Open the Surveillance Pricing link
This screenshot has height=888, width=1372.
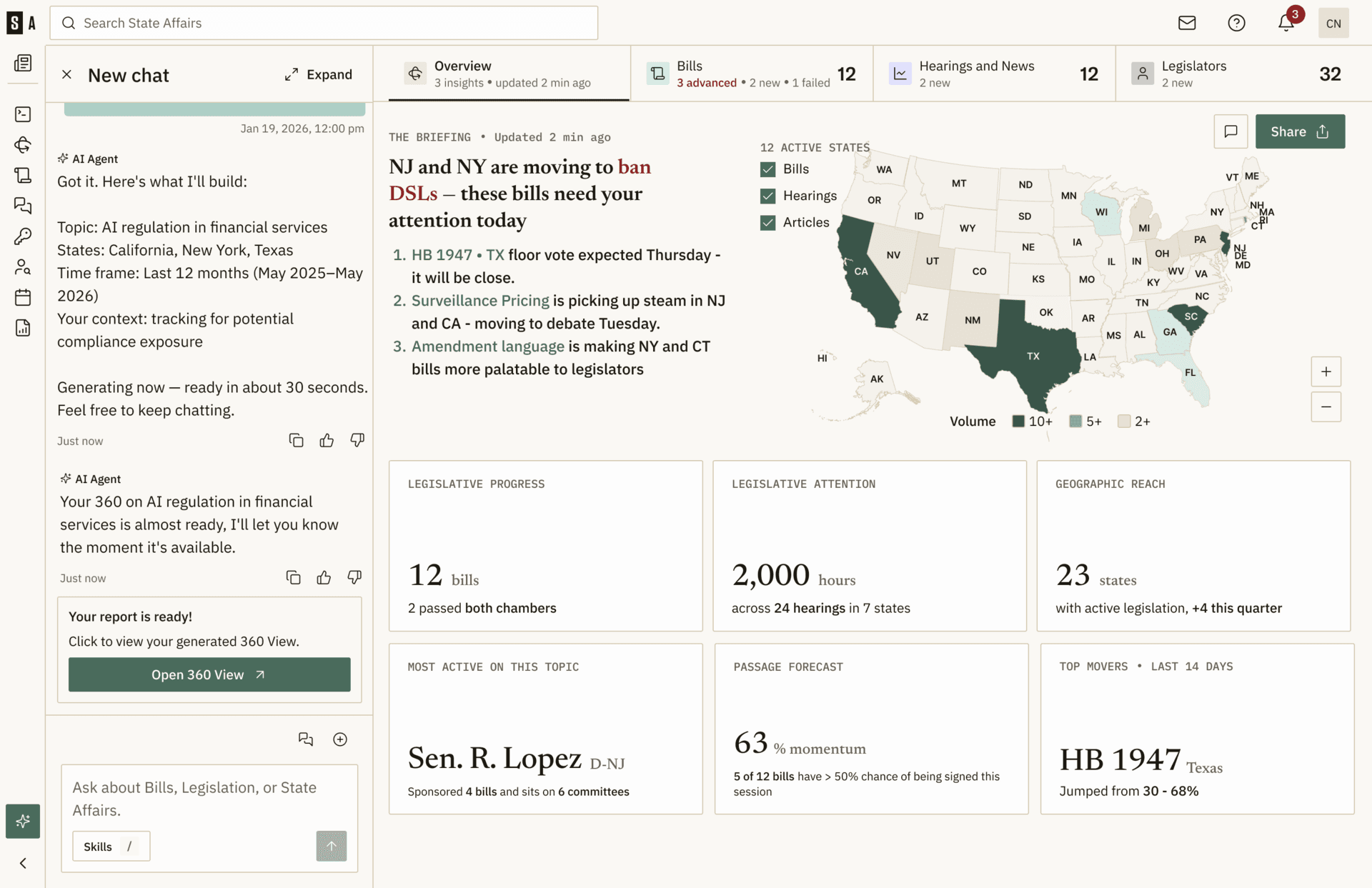(480, 301)
